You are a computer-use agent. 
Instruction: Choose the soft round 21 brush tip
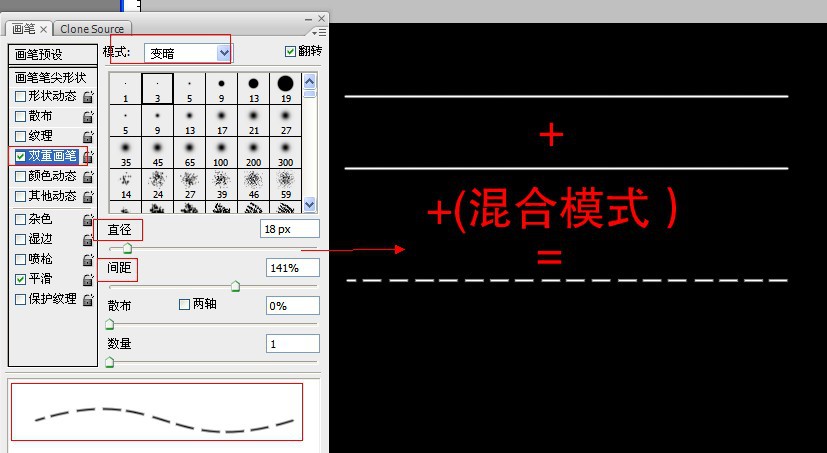coord(254,121)
